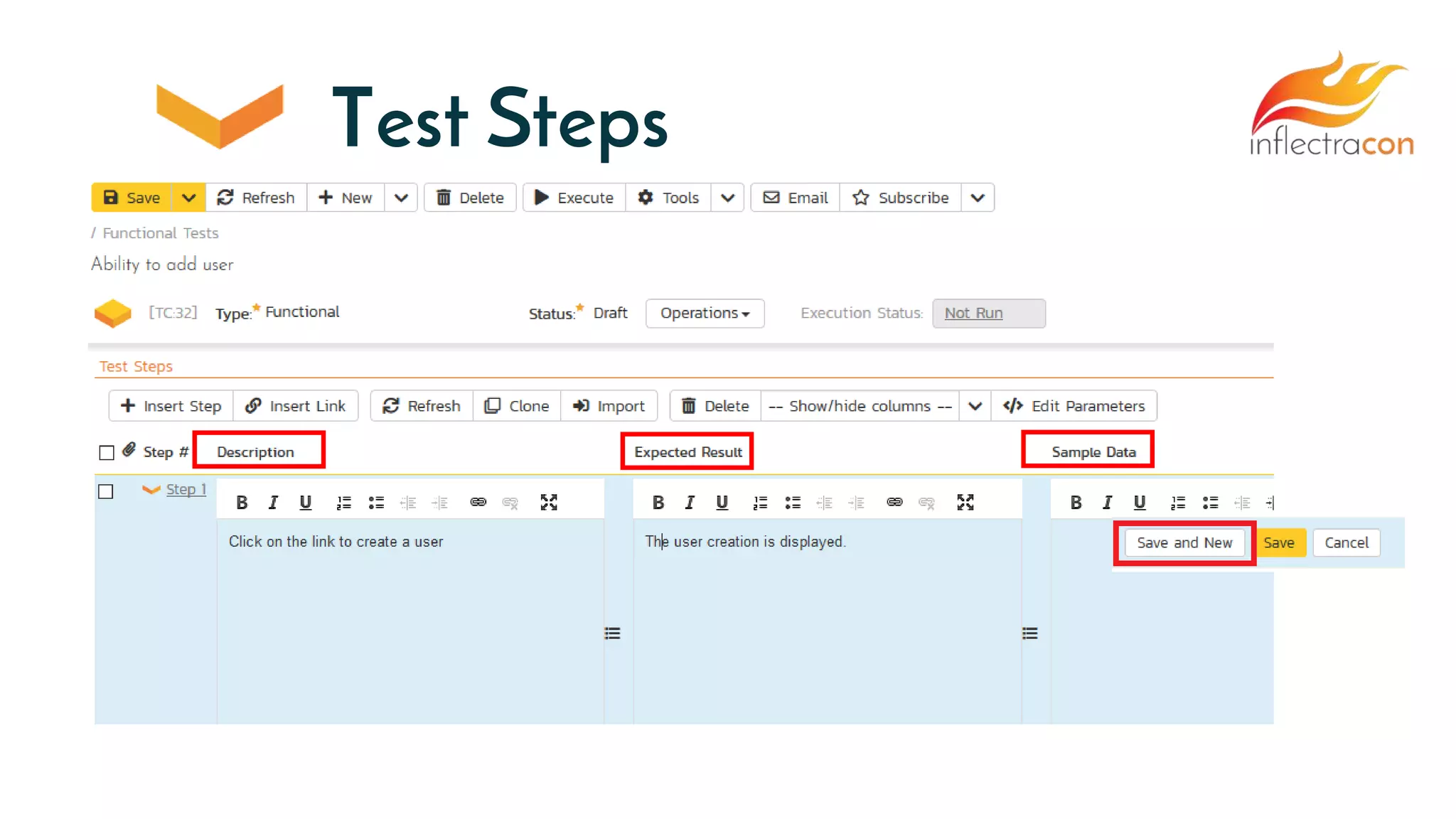
Task: Open the Step 1 link
Action: (186, 489)
